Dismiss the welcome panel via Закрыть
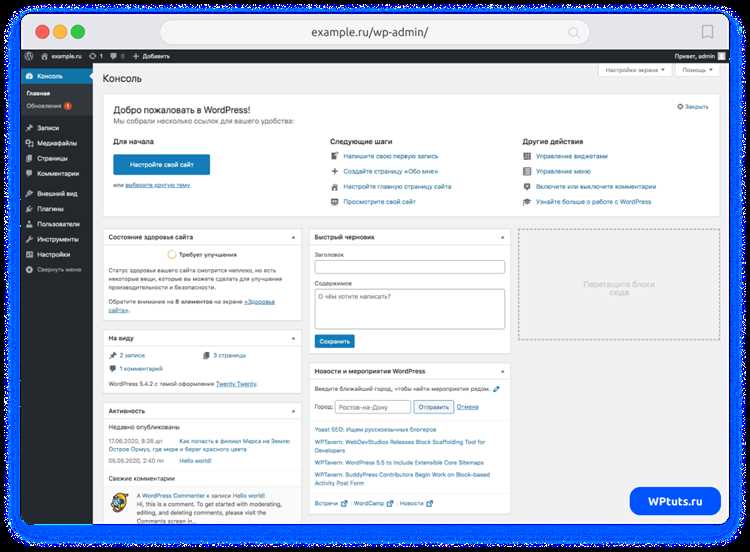The width and height of the screenshot is (750, 552). (x=693, y=107)
